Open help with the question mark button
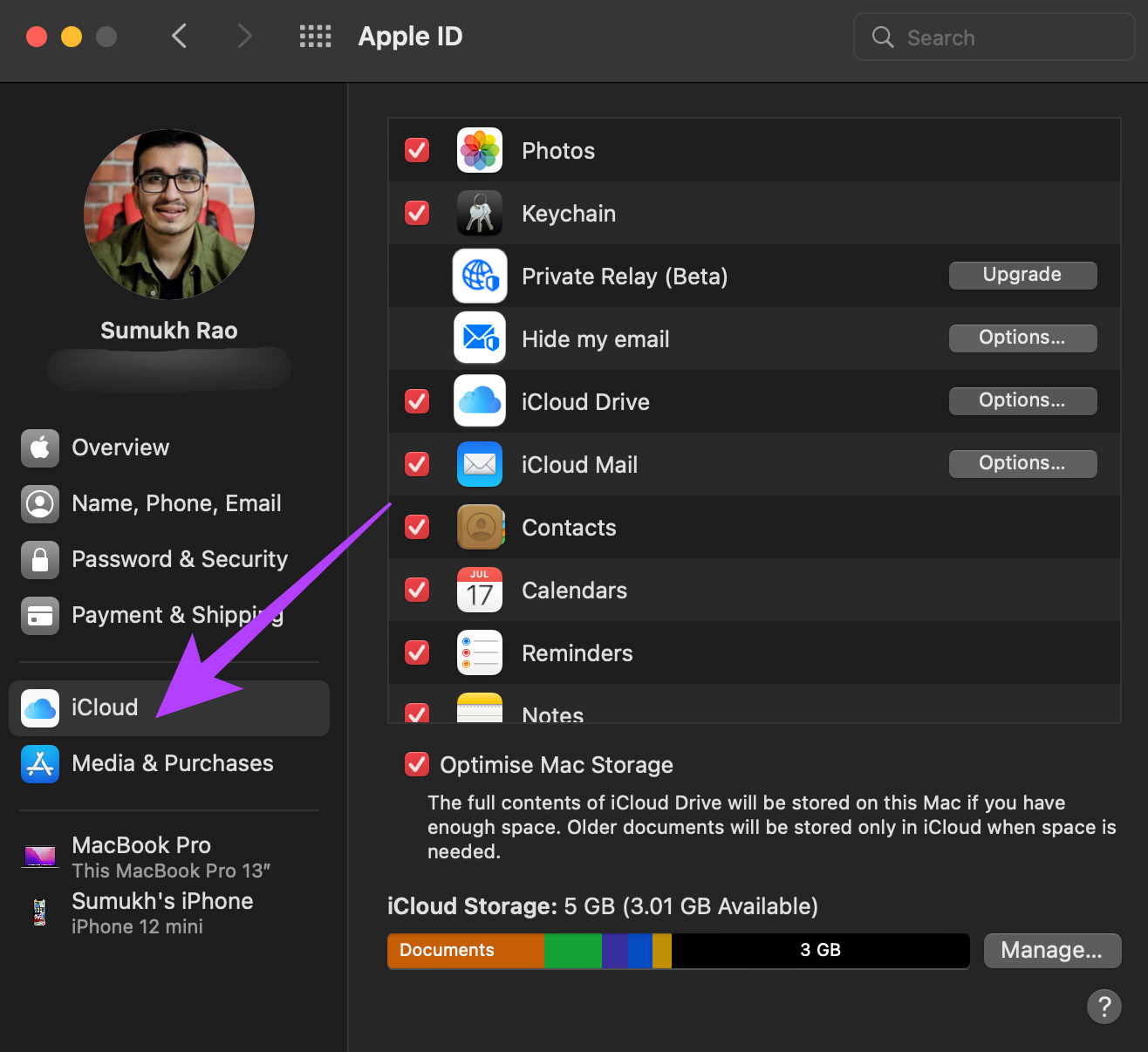Image resolution: width=1148 pixels, height=1052 pixels. pyautogui.click(x=1104, y=1007)
